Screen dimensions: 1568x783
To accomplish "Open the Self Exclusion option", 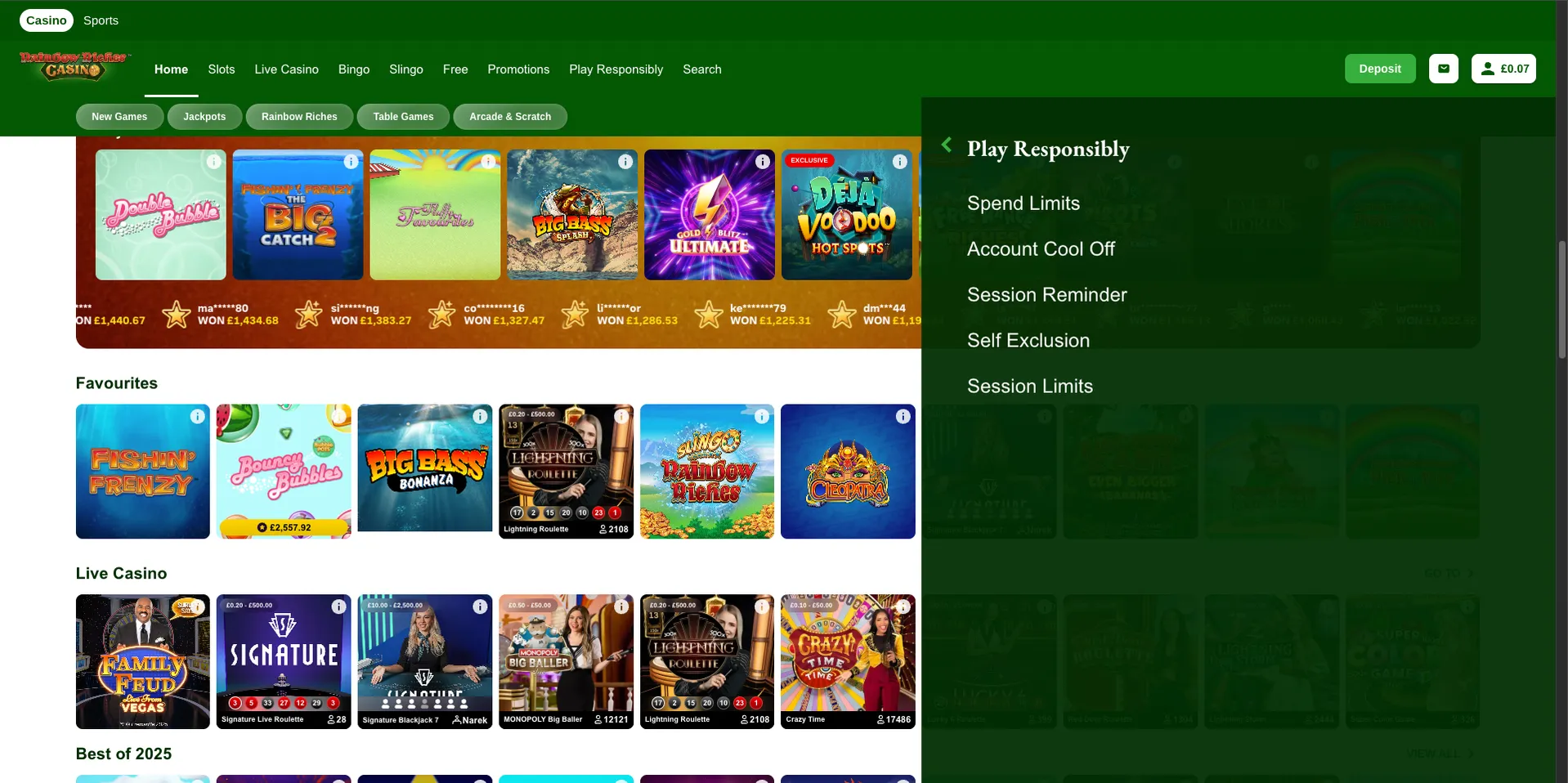I will coord(1028,340).
